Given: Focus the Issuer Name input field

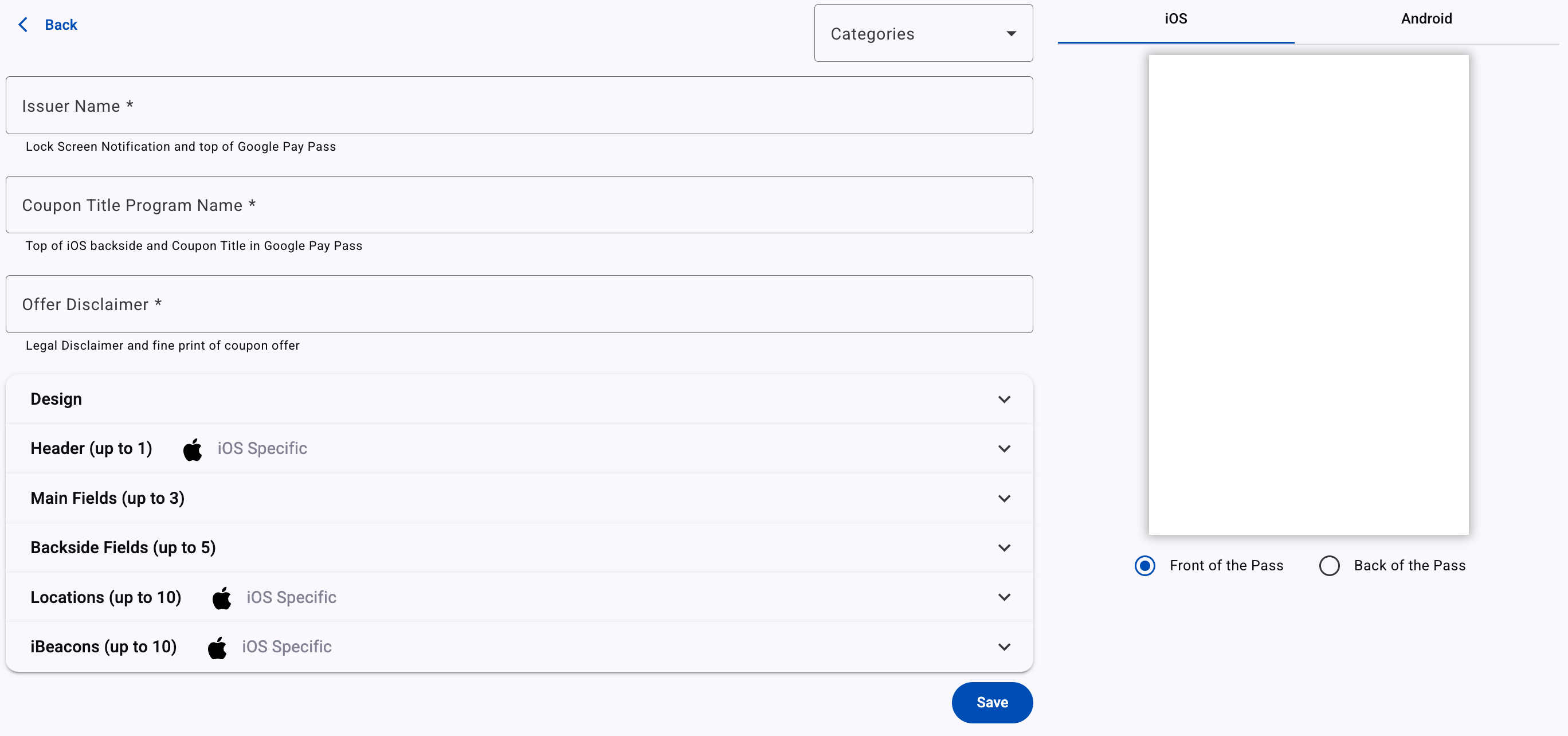Looking at the screenshot, I should [x=519, y=105].
